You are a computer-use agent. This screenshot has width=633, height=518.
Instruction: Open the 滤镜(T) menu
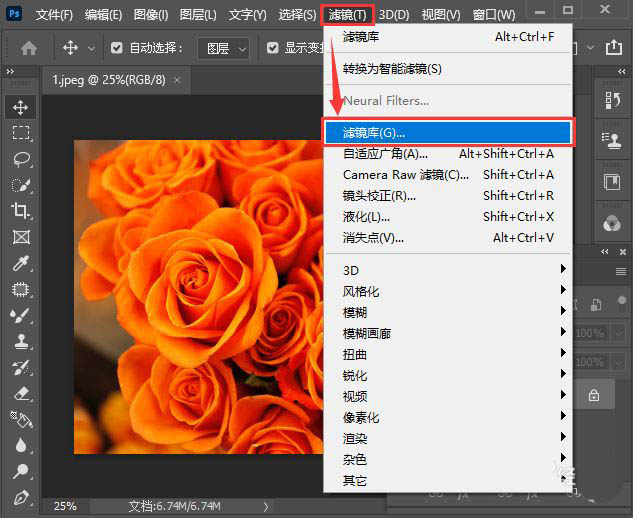pyautogui.click(x=347, y=15)
